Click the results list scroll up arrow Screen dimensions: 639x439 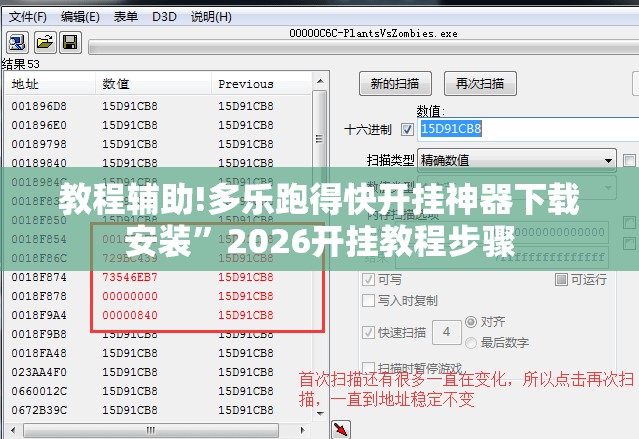(320, 81)
